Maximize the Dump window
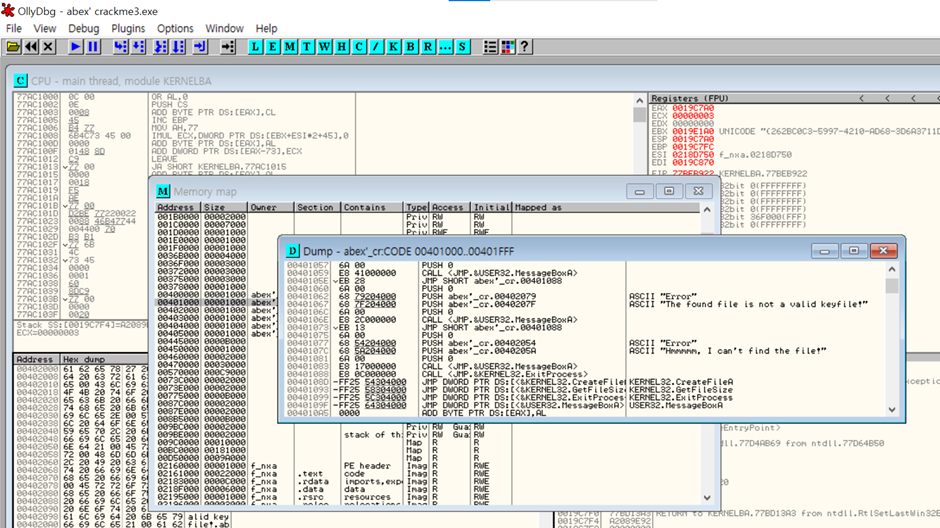Image resolution: width=940 pixels, height=528 pixels. coord(854,251)
